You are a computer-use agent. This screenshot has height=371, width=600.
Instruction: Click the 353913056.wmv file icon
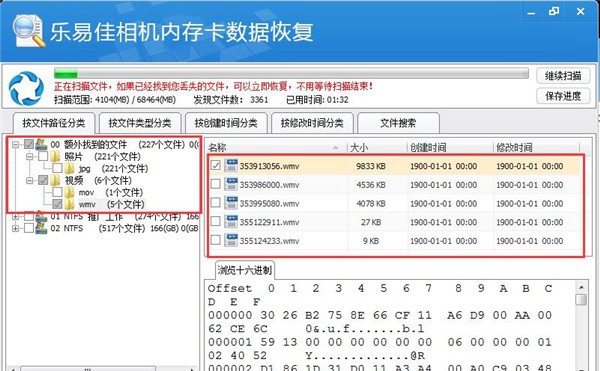[231, 166]
